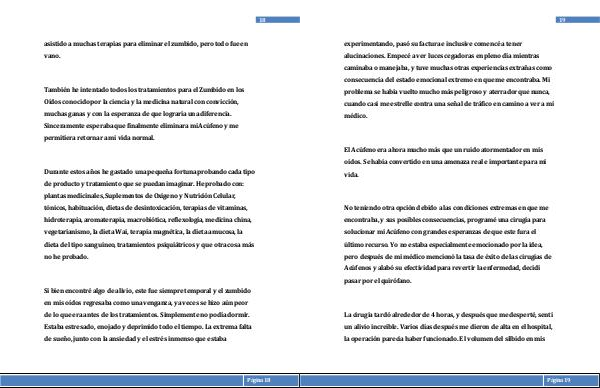Click the line starting 'No teniendo otra opción'
The image size is (600, 388).
[446, 208]
